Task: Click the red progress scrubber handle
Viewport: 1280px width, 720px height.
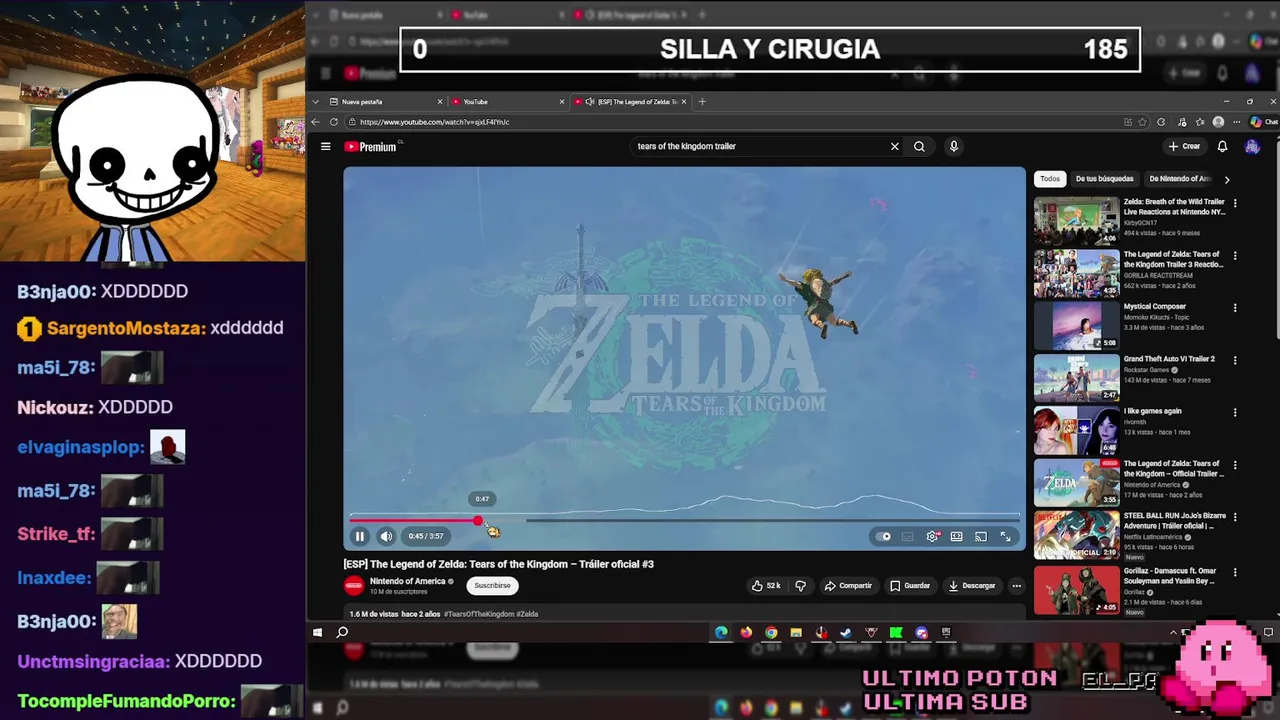Action: (x=478, y=520)
